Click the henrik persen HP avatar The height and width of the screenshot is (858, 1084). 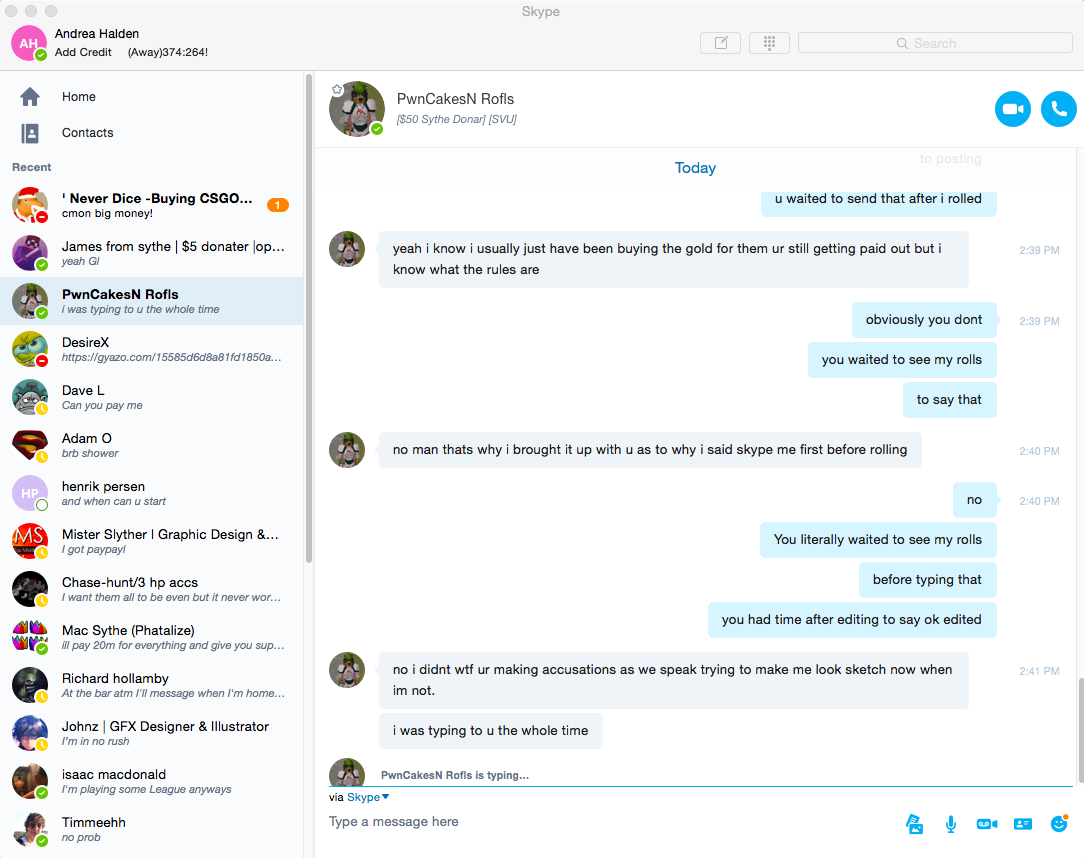(x=30, y=493)
